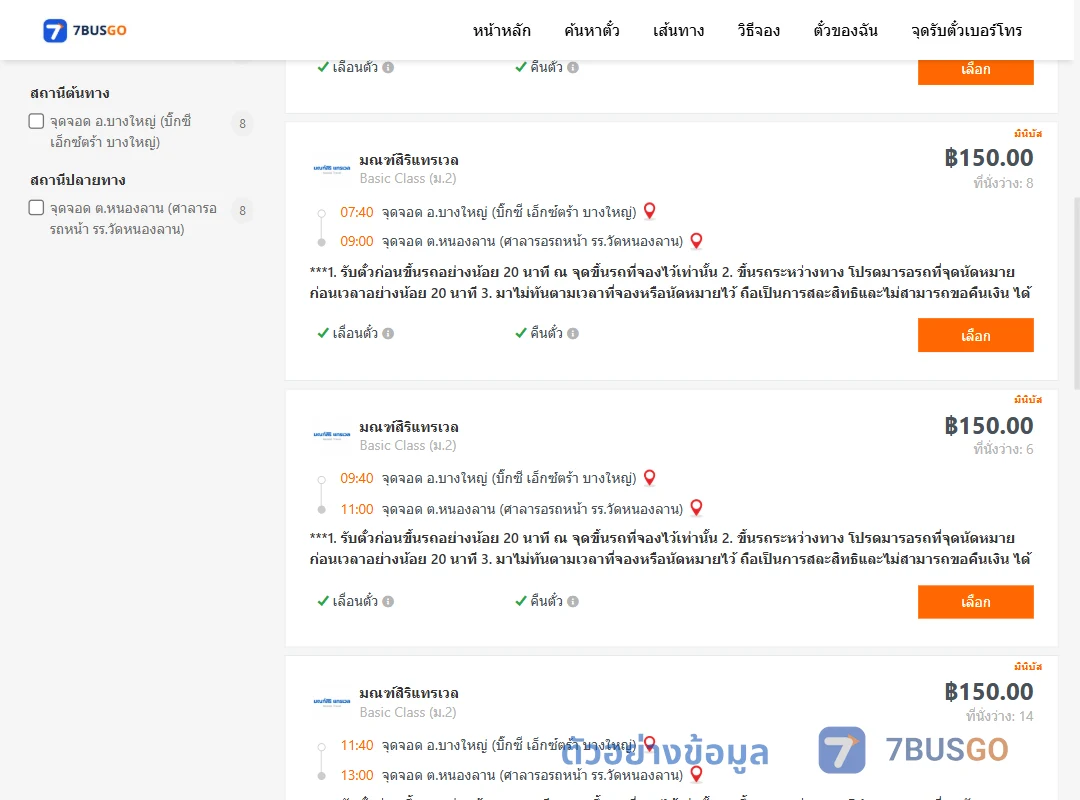Click the สถานีต้นทาง filter heading
This screenshot has height=800, width=1080.
[x=70, y=93]
